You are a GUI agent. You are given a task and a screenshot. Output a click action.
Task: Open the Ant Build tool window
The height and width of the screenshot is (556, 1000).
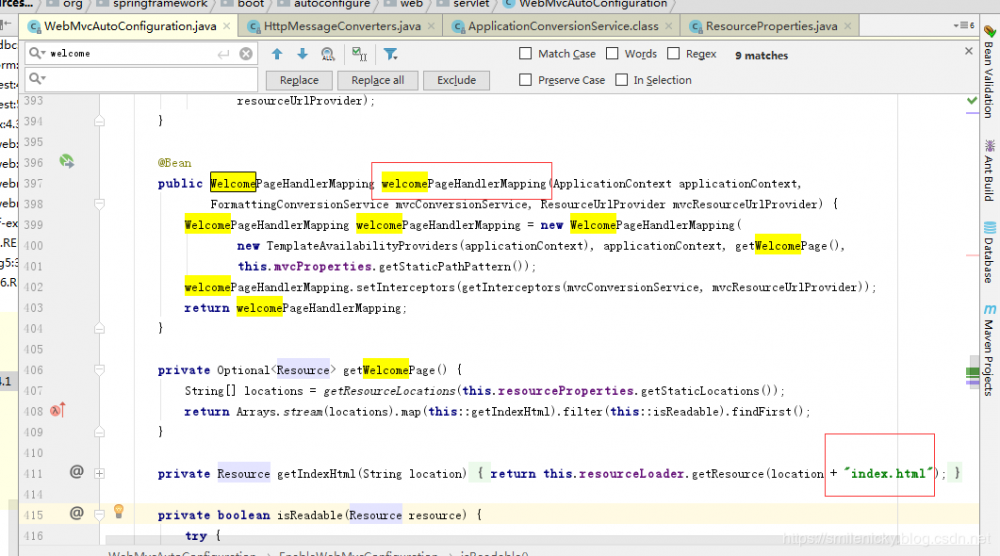coord(989,171)
